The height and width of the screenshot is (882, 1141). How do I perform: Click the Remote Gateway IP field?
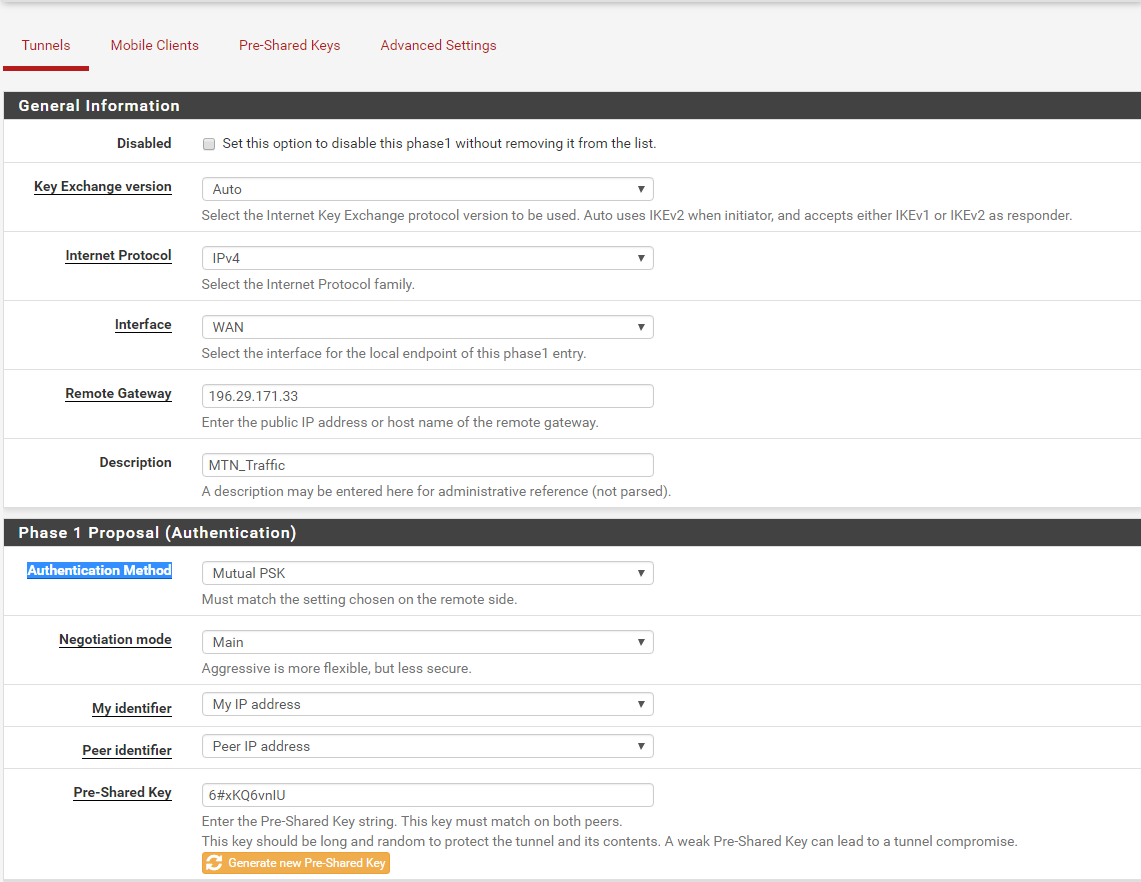[x=427, y=397]
